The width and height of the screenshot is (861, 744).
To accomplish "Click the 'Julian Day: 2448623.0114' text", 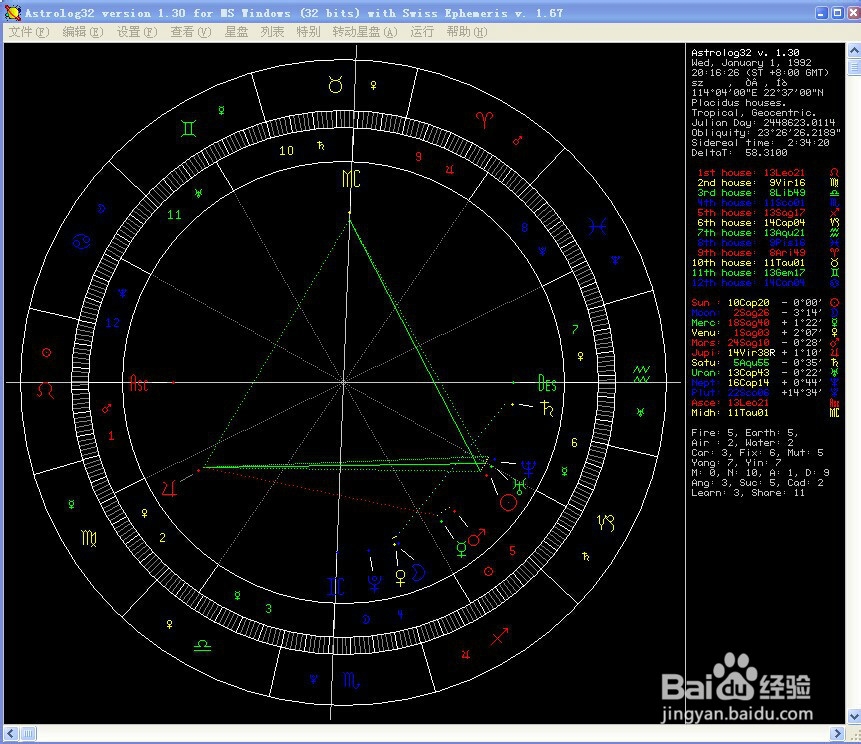I will coord(763,122).
